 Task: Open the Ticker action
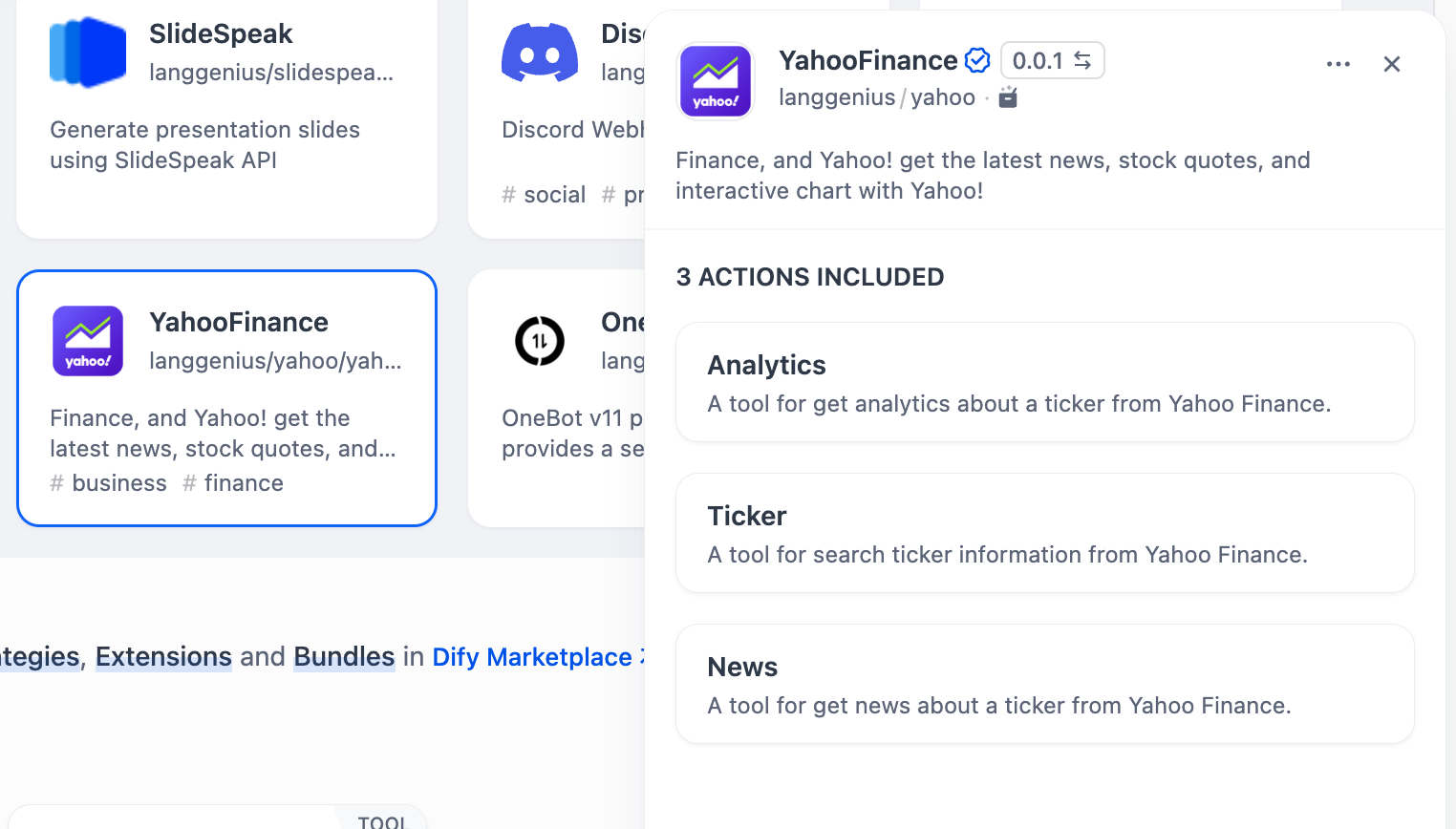1044,533
